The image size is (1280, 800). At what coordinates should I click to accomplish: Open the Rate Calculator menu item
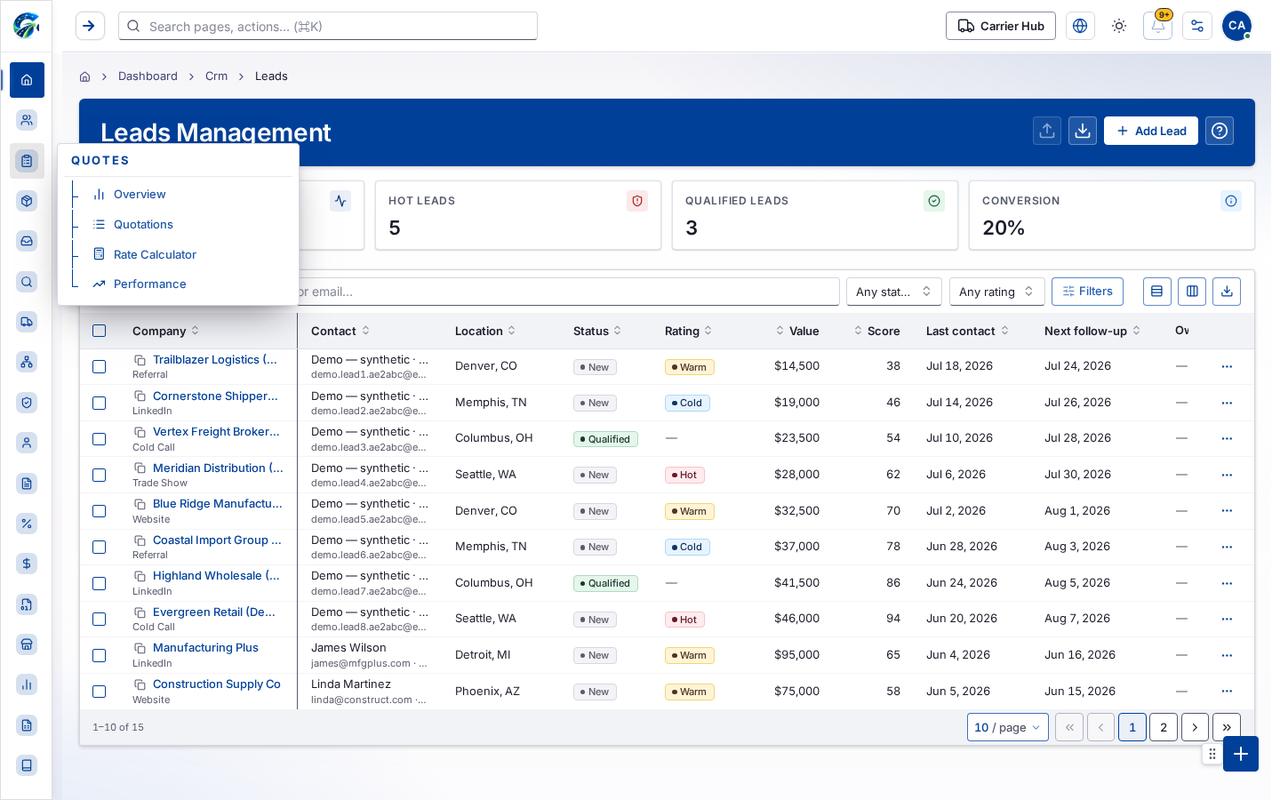(x=155, y=254)
